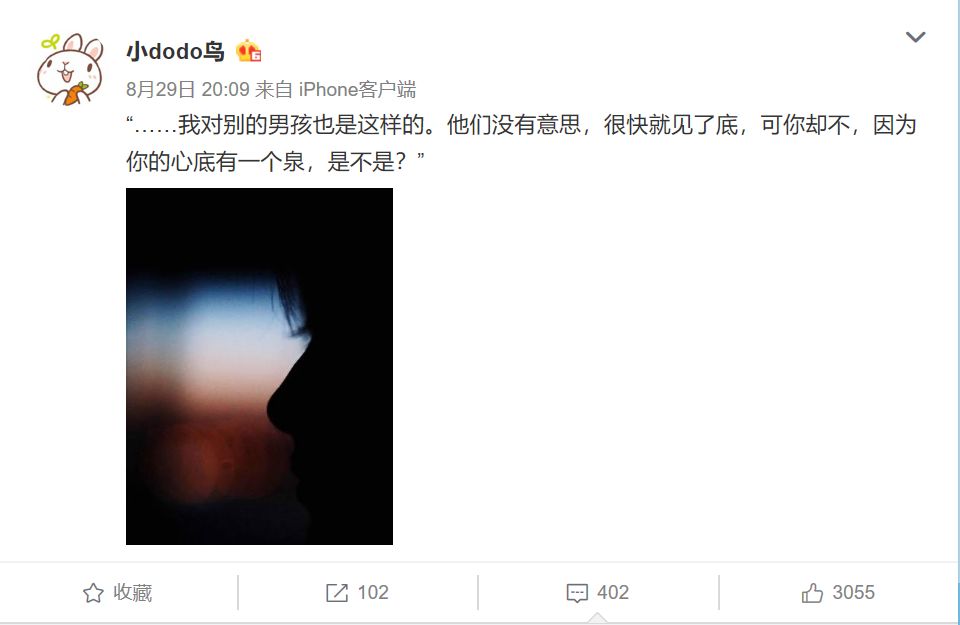The image size is (960, 625).
Task: Click the comment bubble icon
Action: coord(577,593)
